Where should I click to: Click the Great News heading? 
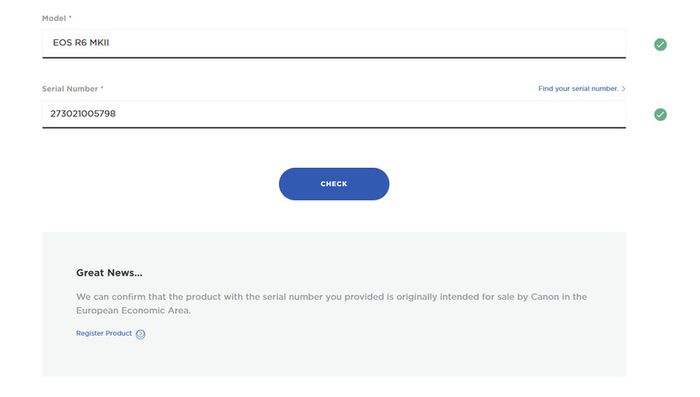109,273
